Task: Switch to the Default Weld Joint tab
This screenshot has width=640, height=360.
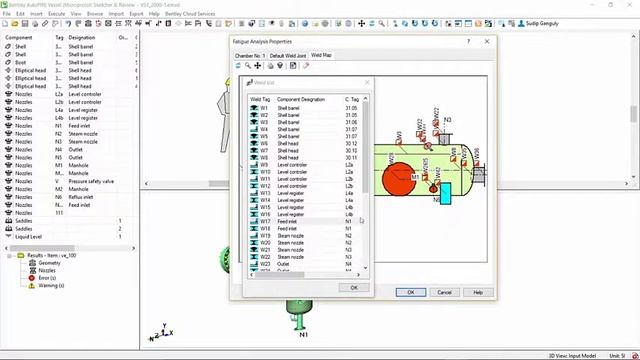Action: [287, 56]
